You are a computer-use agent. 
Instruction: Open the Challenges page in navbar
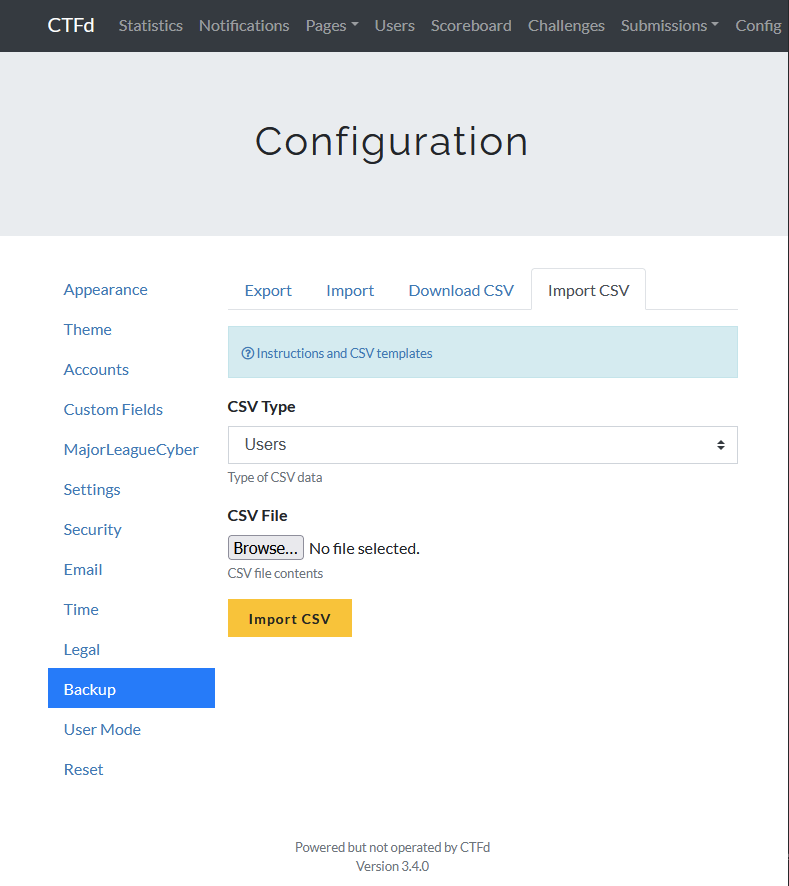[566, 26]
